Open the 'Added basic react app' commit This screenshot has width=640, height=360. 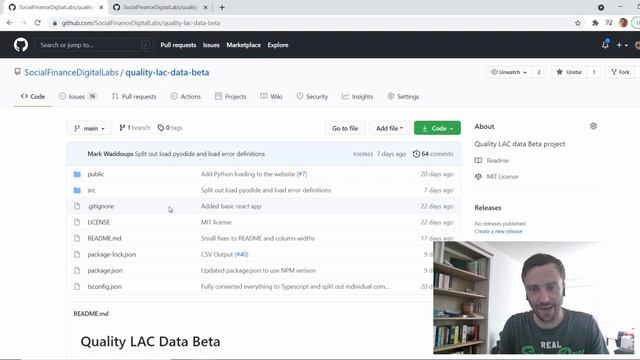pos(231,206)
